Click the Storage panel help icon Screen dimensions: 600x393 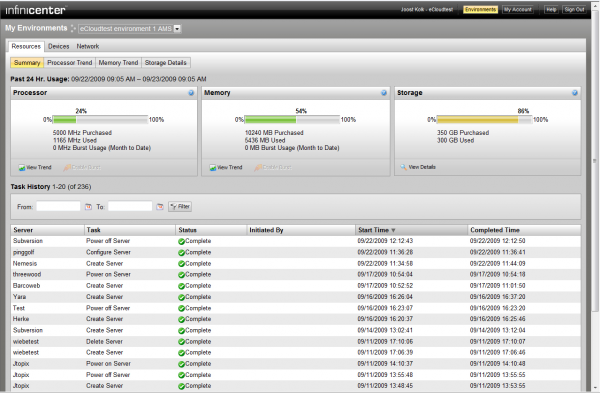click(x=575, y=93)
